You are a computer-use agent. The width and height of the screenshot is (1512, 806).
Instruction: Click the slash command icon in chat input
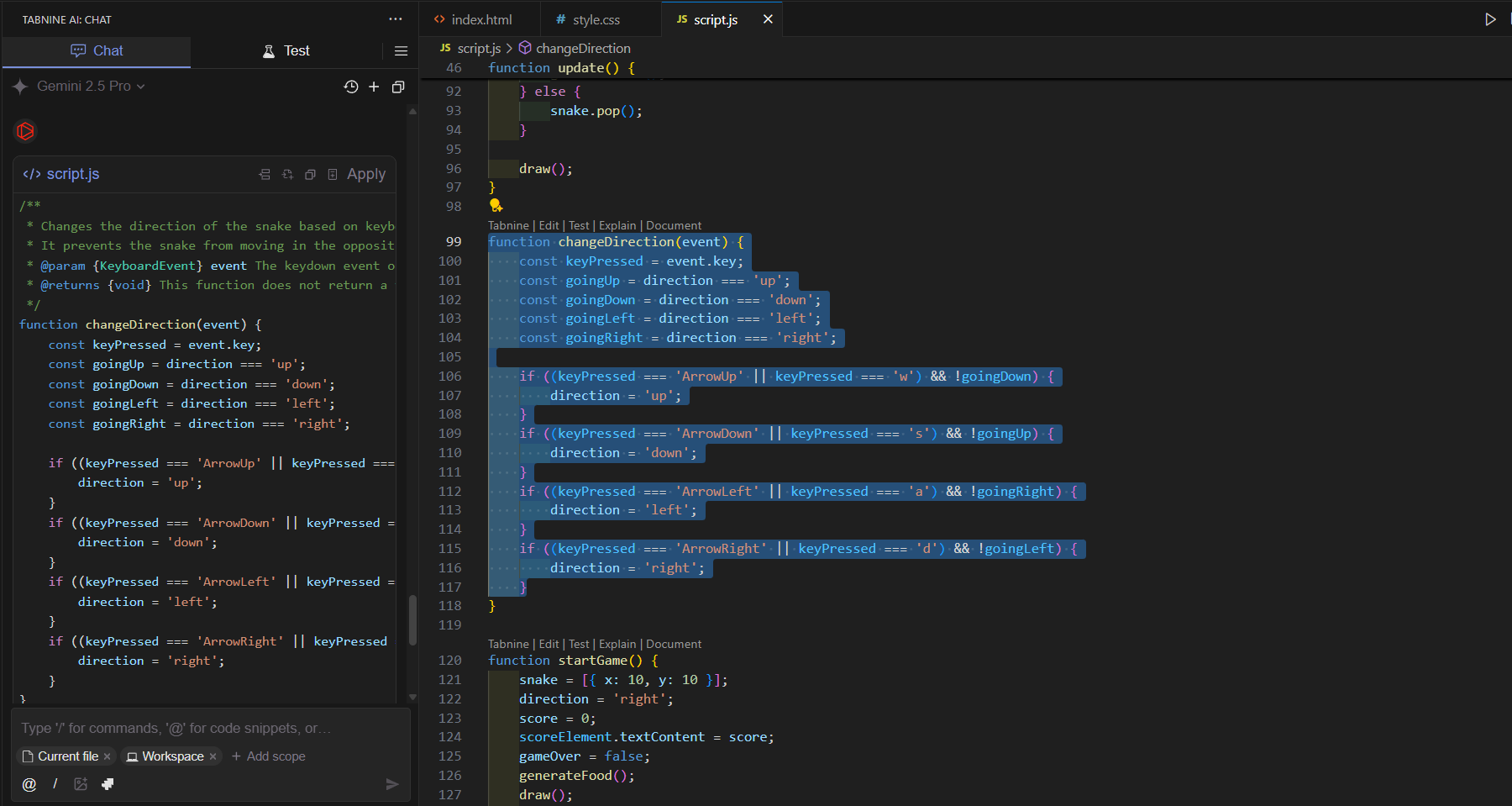pos(55,784)
